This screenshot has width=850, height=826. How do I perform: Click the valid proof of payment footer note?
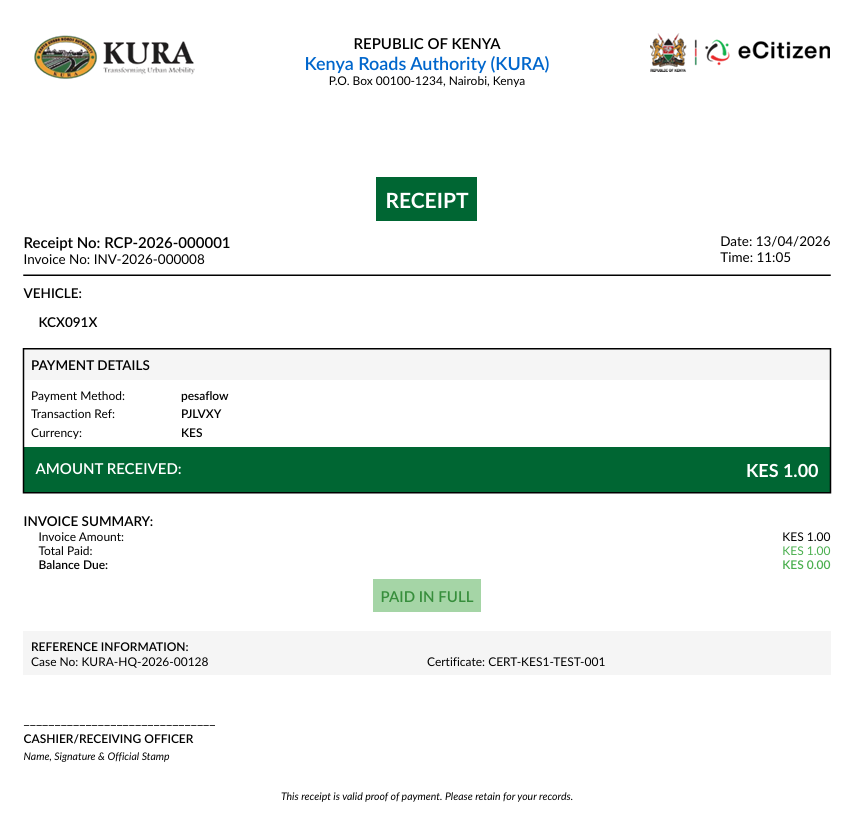(x=427, y=796)
